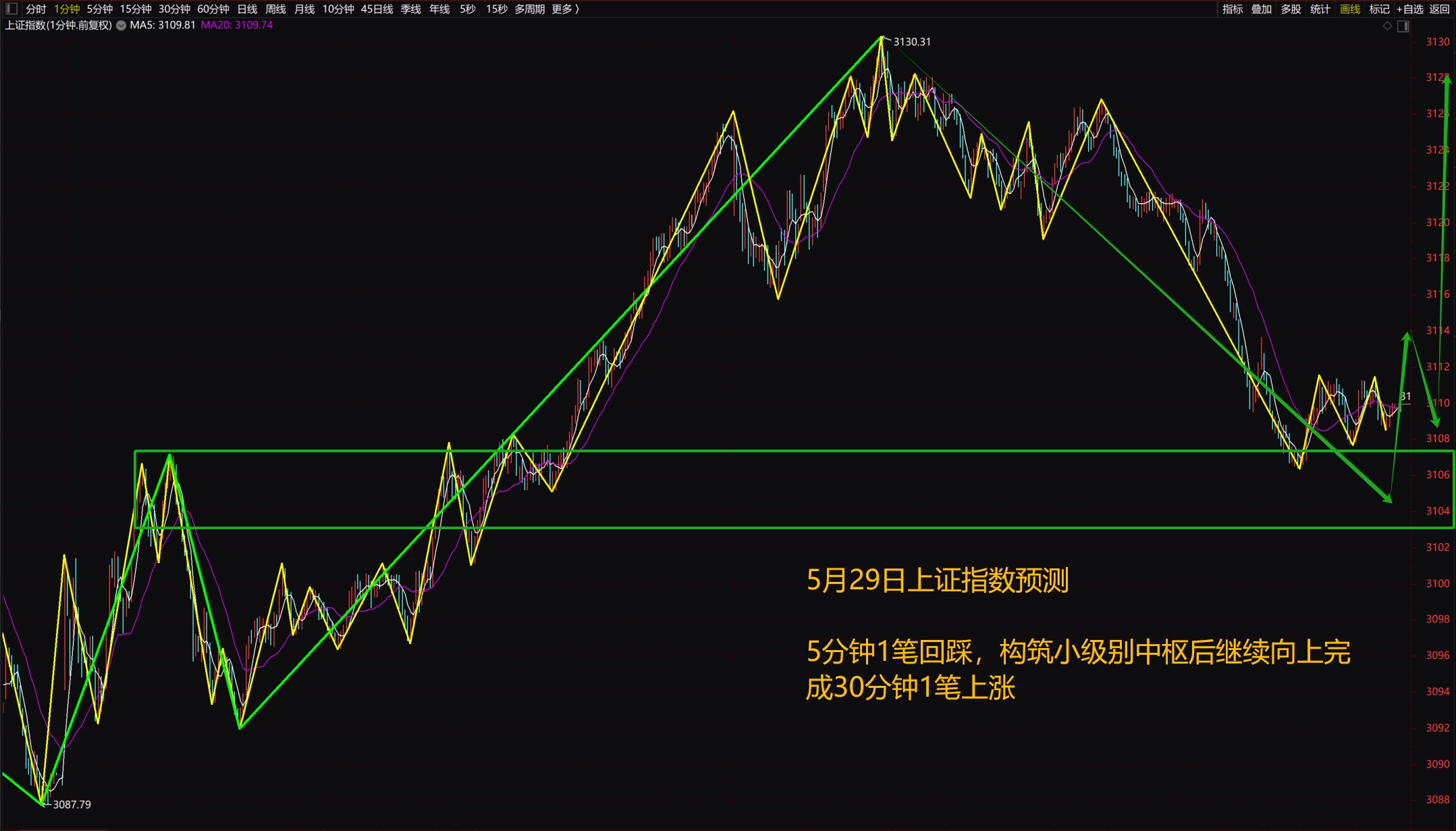Click the 3100 tick on price axis

pyautogui.click(x=1438, y=583)
